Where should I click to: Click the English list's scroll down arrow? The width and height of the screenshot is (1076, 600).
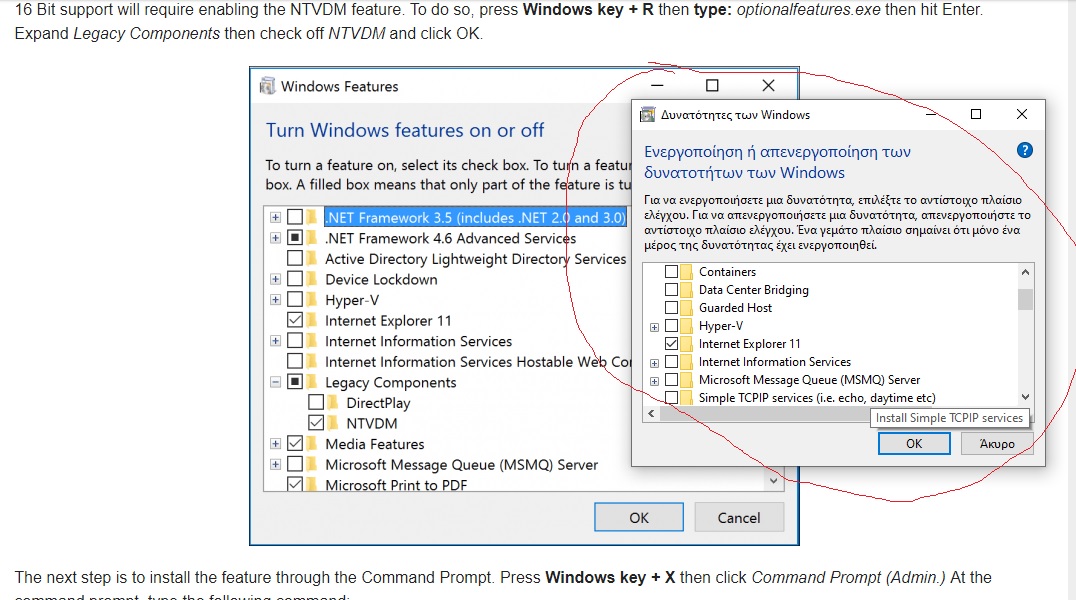tap(773, 481)
